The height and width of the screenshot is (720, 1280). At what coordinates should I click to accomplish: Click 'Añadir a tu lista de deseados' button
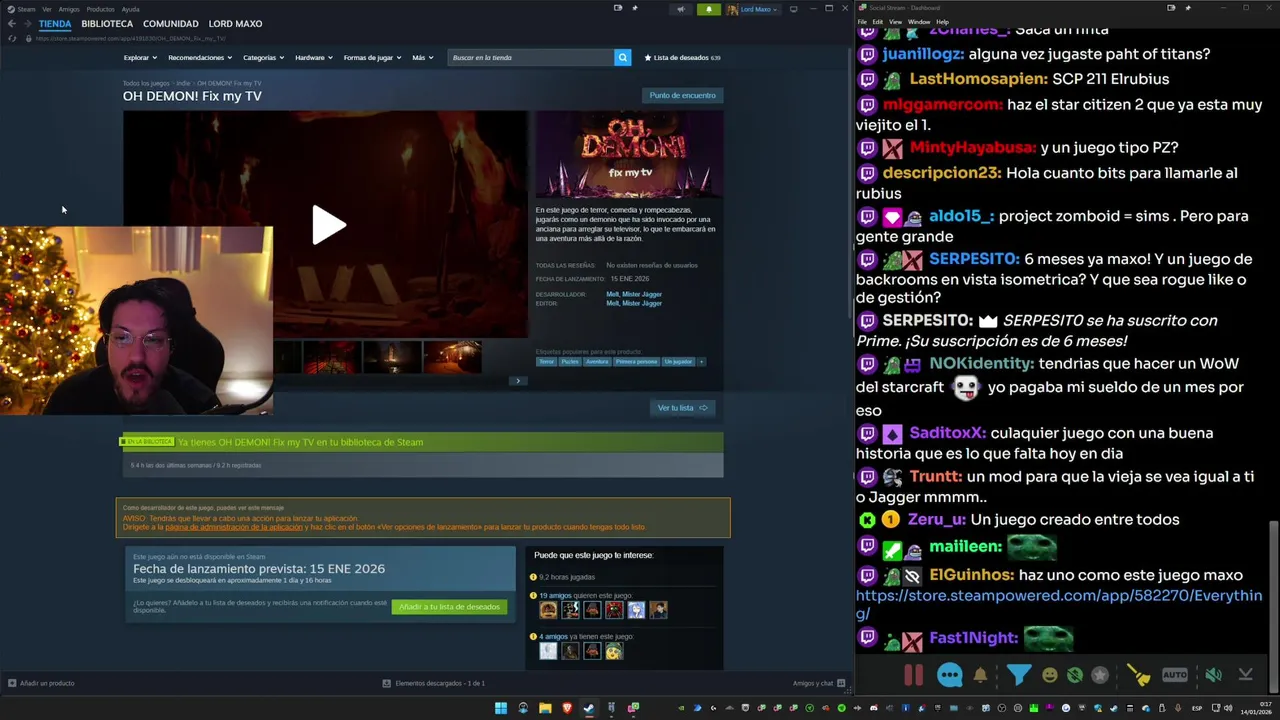(x=449, y=606)
